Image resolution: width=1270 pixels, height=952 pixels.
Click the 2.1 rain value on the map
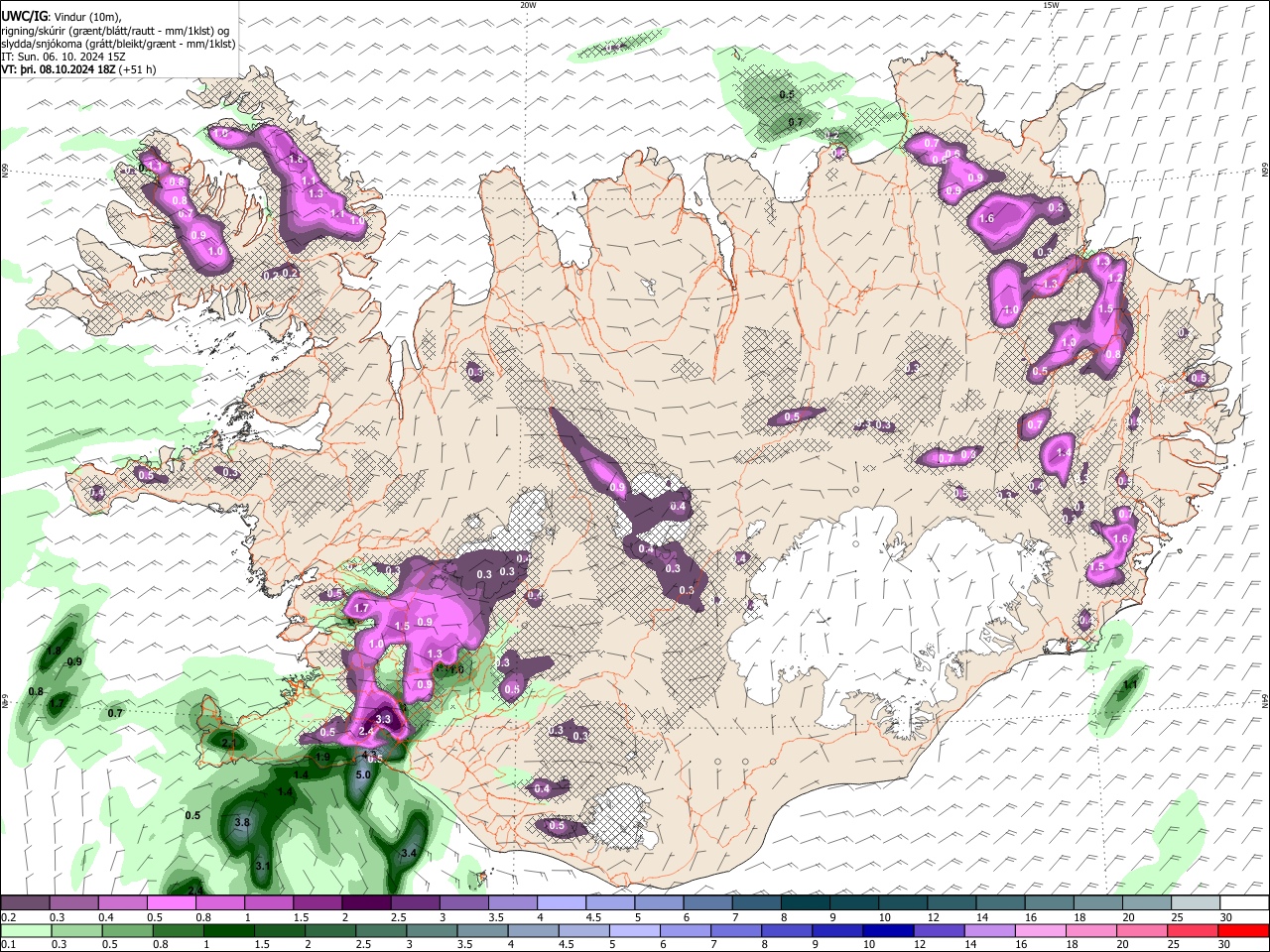228,742
